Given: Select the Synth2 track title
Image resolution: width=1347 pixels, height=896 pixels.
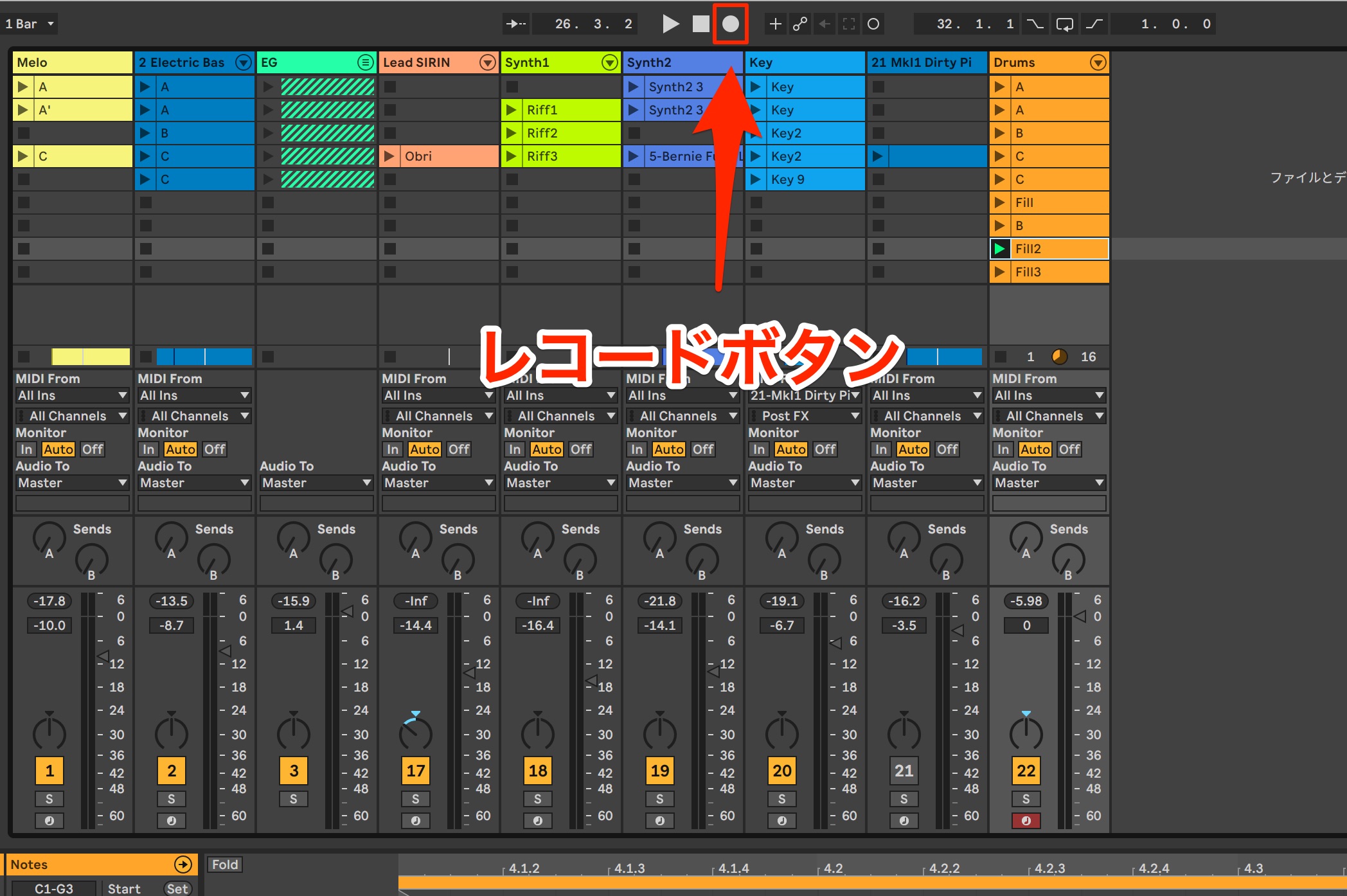Looking at the screenshot, I should coord(683,62).
